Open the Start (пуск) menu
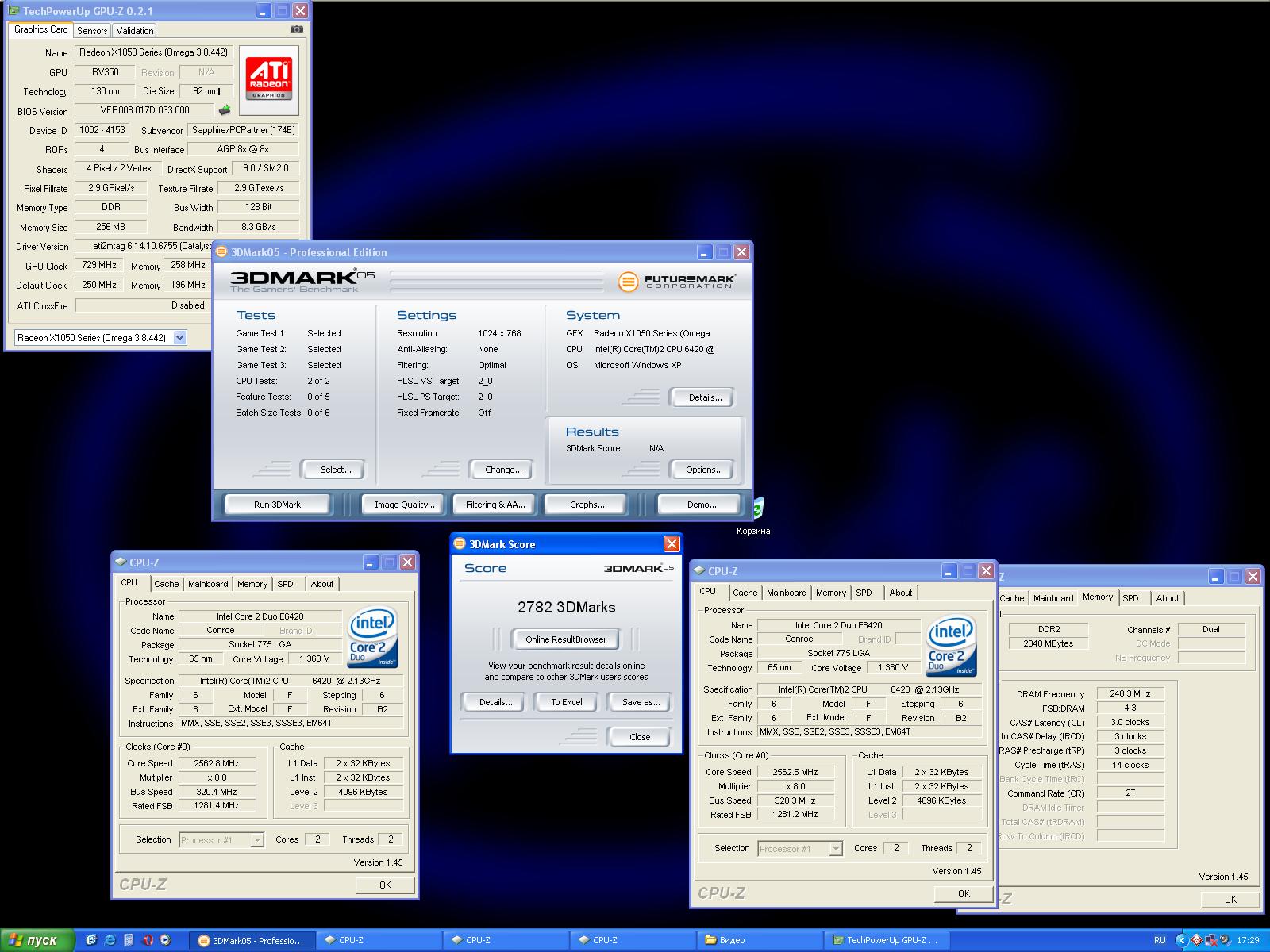Image resolution: width=1270 pixels, height=952 pixels. coord(37,940)
